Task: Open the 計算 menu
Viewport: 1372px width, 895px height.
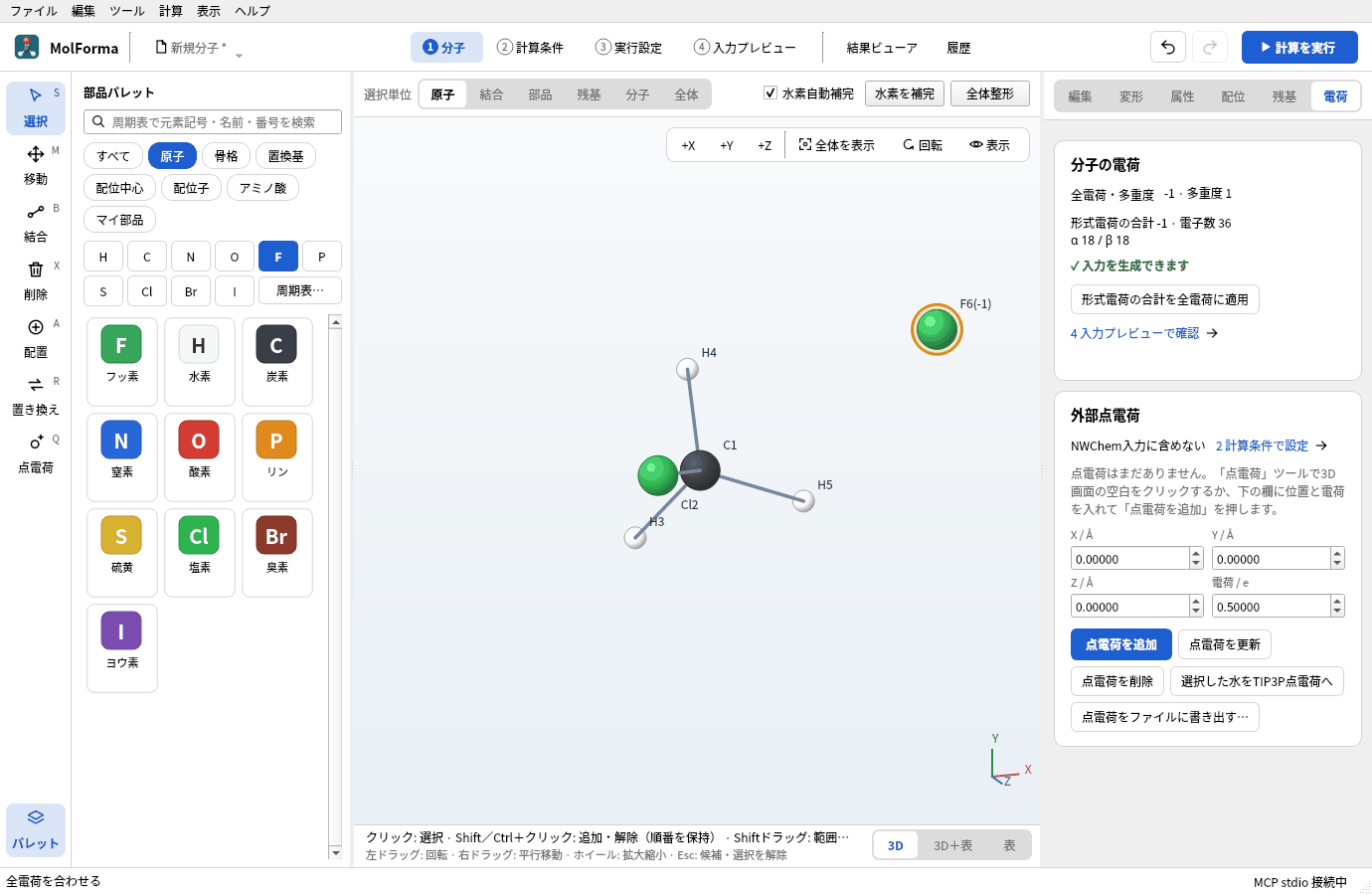Action: 171,11
